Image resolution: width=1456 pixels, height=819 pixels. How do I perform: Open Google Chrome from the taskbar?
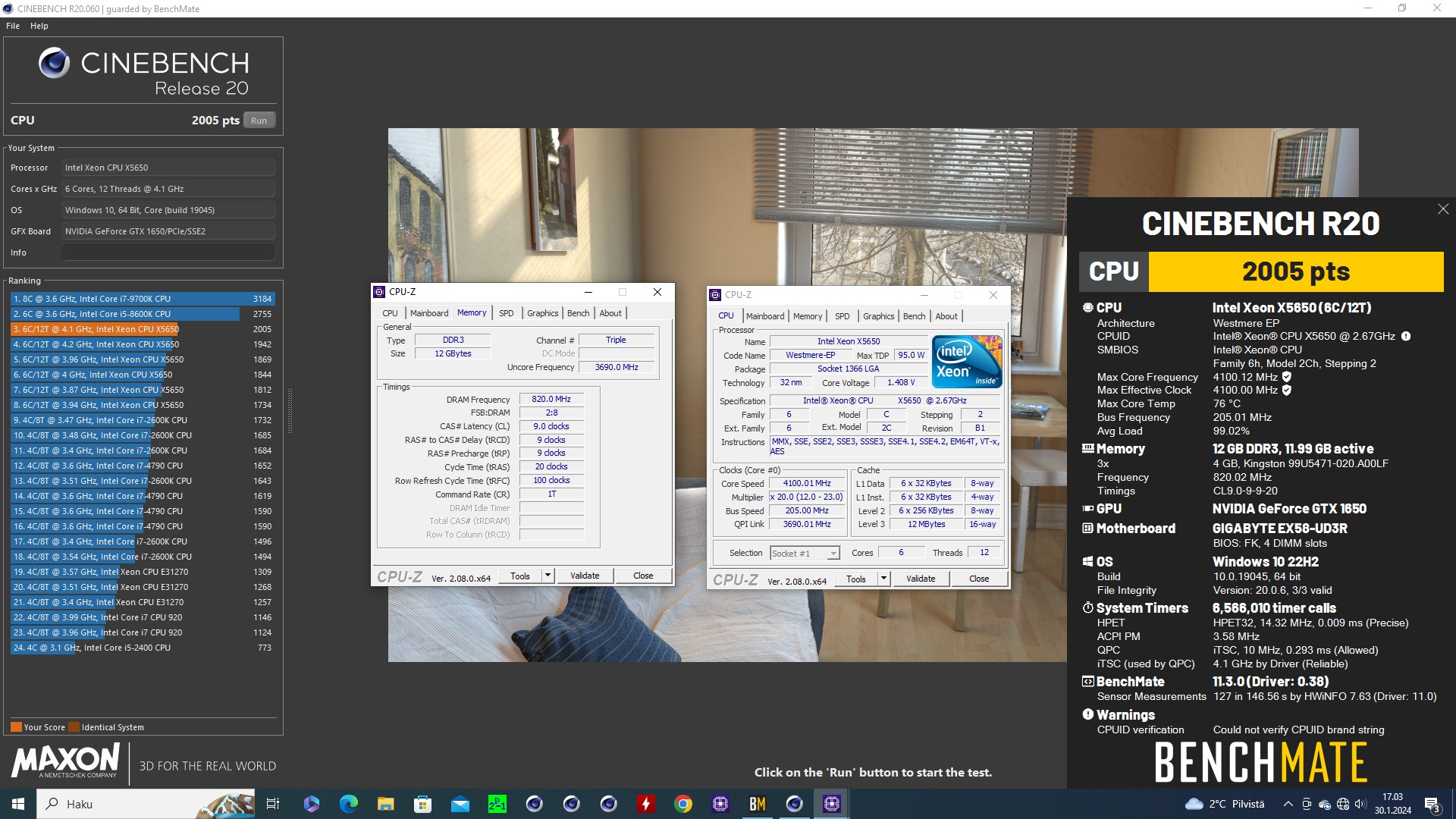[682, 804]
